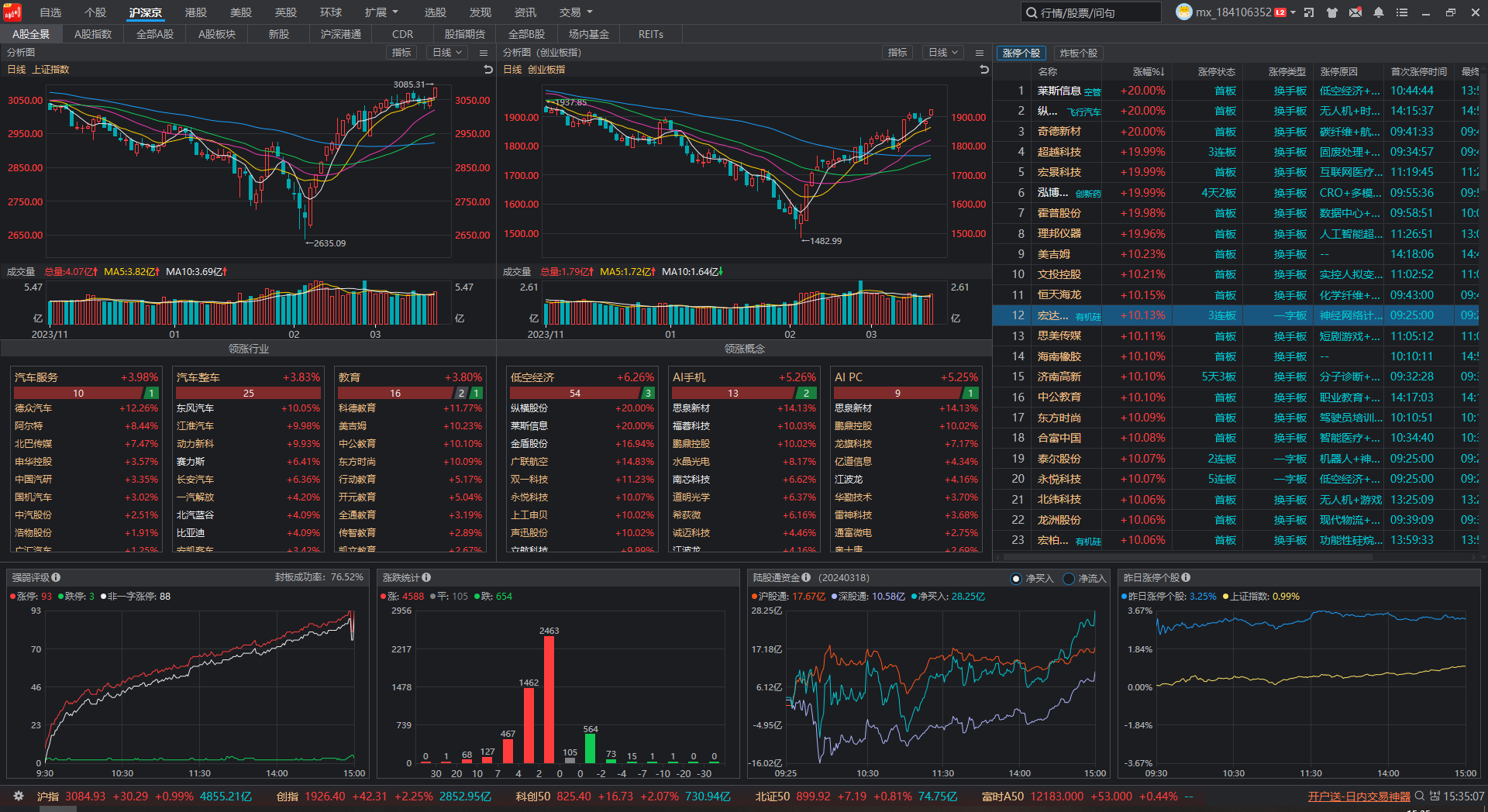Click the hamburger menu in 创业板指 chart header

click(x=980, y=53)
